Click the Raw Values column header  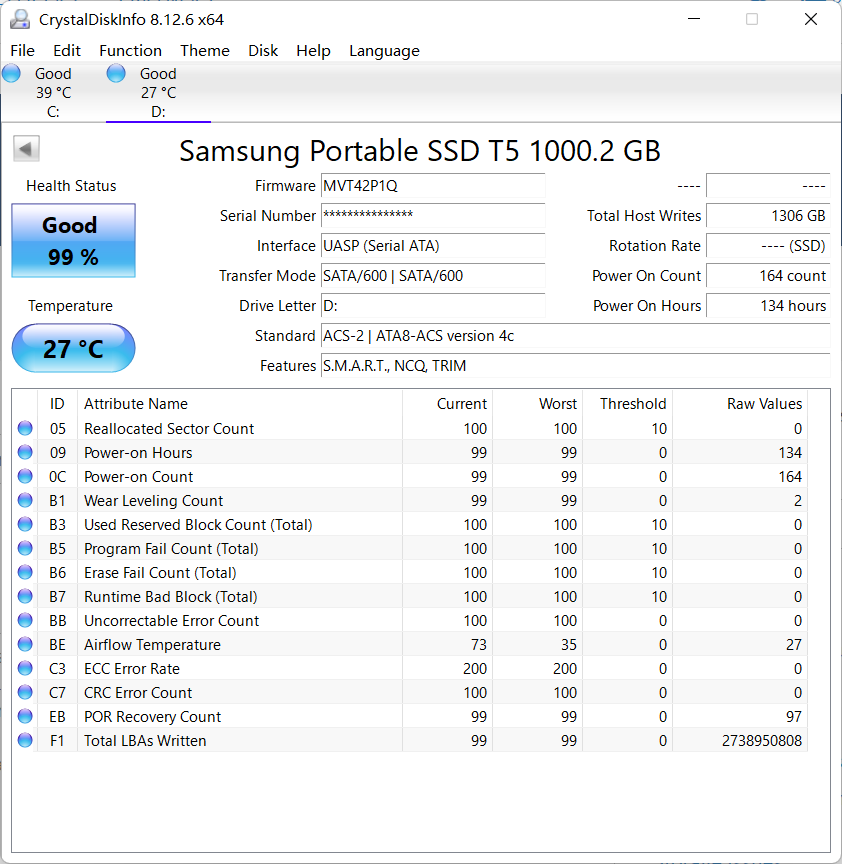(763, 404)
